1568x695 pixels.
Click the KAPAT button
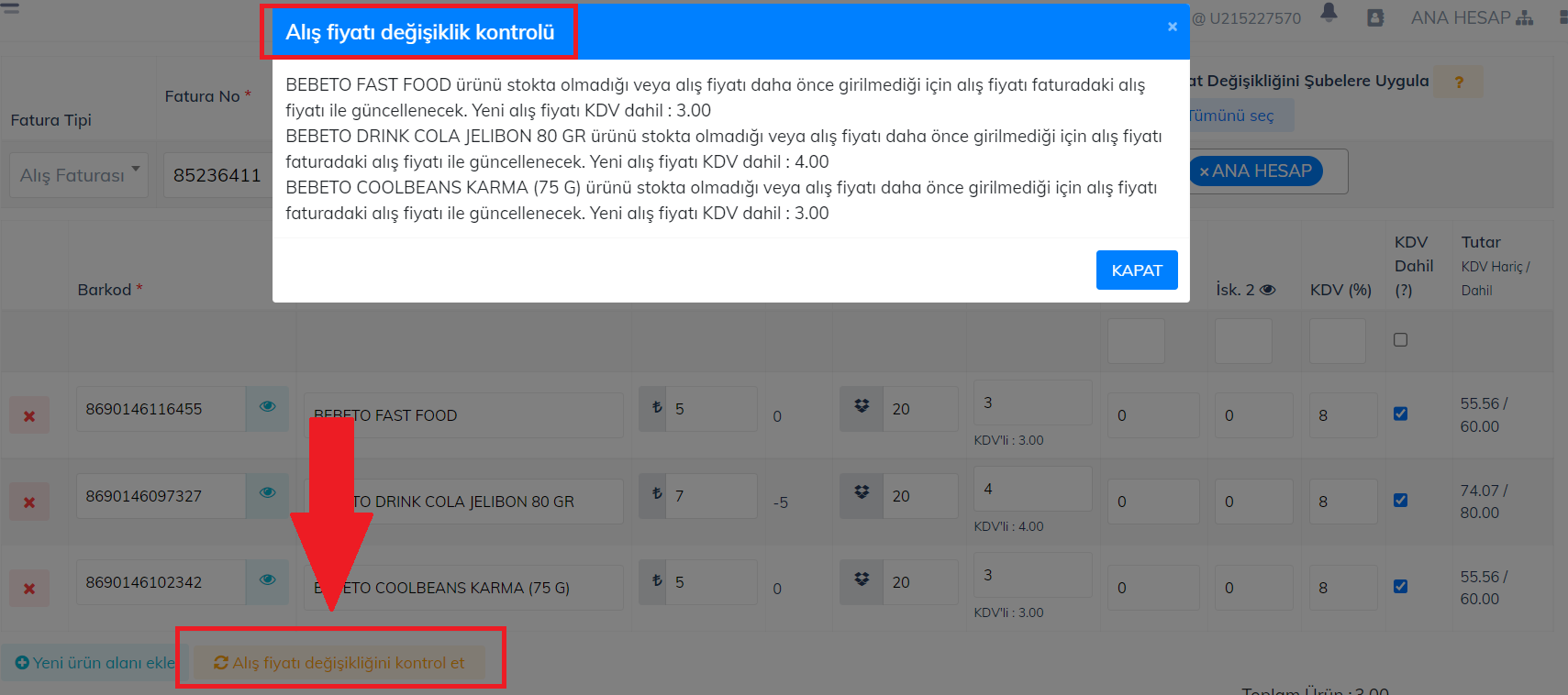pyautogui.click(x=1137, y=270)
